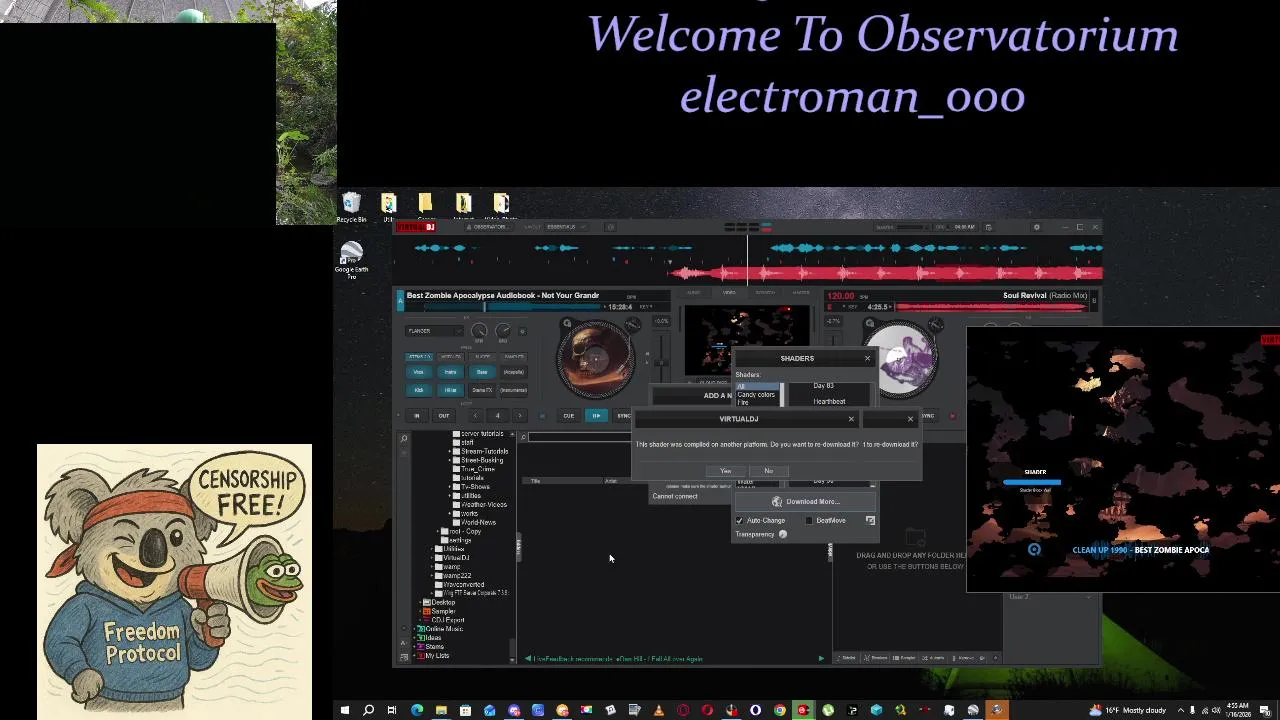Click play/pause on deck A
Image resolution: width=1280 pixels, height=720 pixels.
click(596, 416)
